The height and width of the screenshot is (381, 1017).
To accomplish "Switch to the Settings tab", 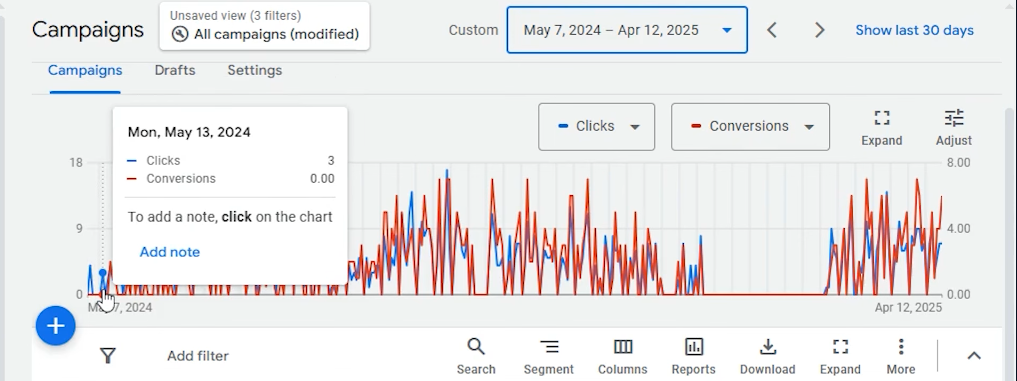I will 254,70.
